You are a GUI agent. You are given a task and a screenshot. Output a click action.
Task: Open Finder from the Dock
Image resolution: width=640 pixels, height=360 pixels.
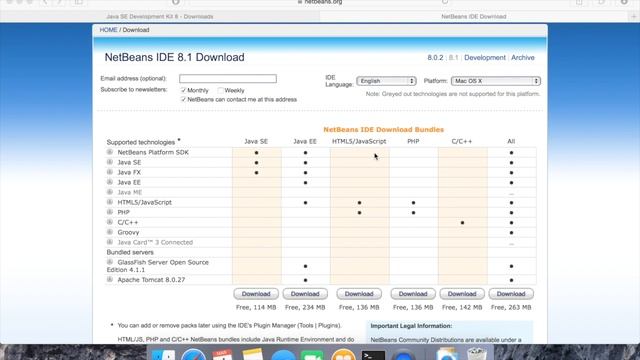point(163,354)
